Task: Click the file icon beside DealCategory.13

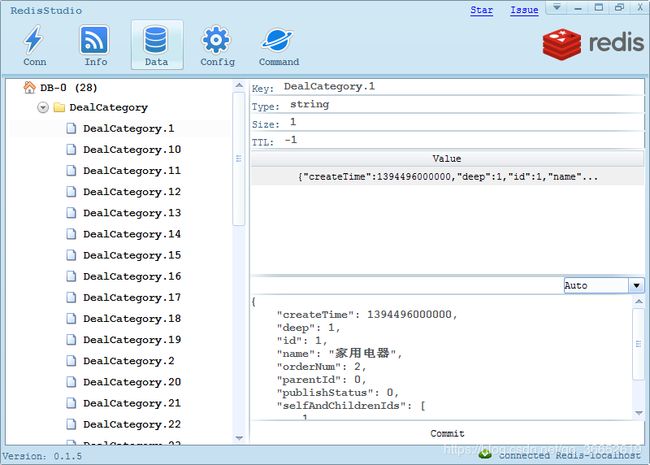Action: point(71,213)
